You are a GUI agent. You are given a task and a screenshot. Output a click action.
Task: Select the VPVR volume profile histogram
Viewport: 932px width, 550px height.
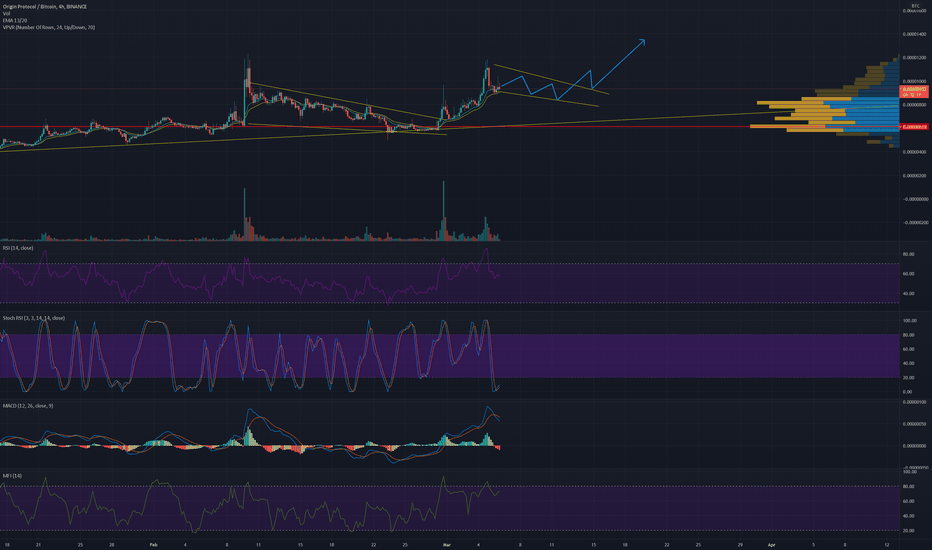825,101
